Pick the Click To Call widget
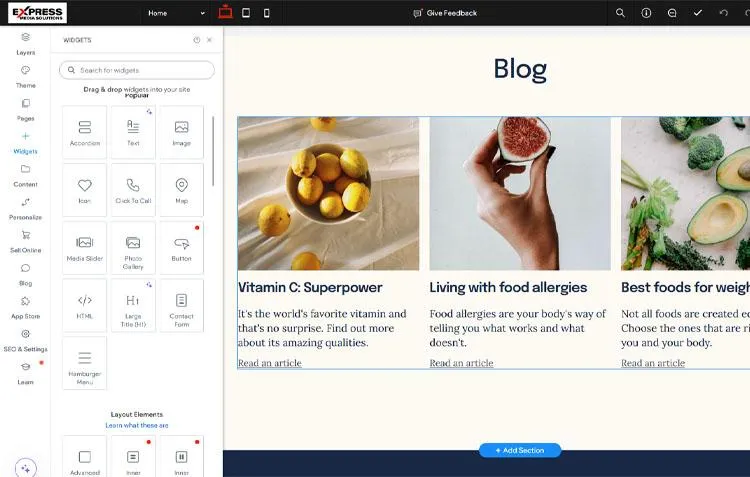 pyautogui.click(x=133, y=190)
